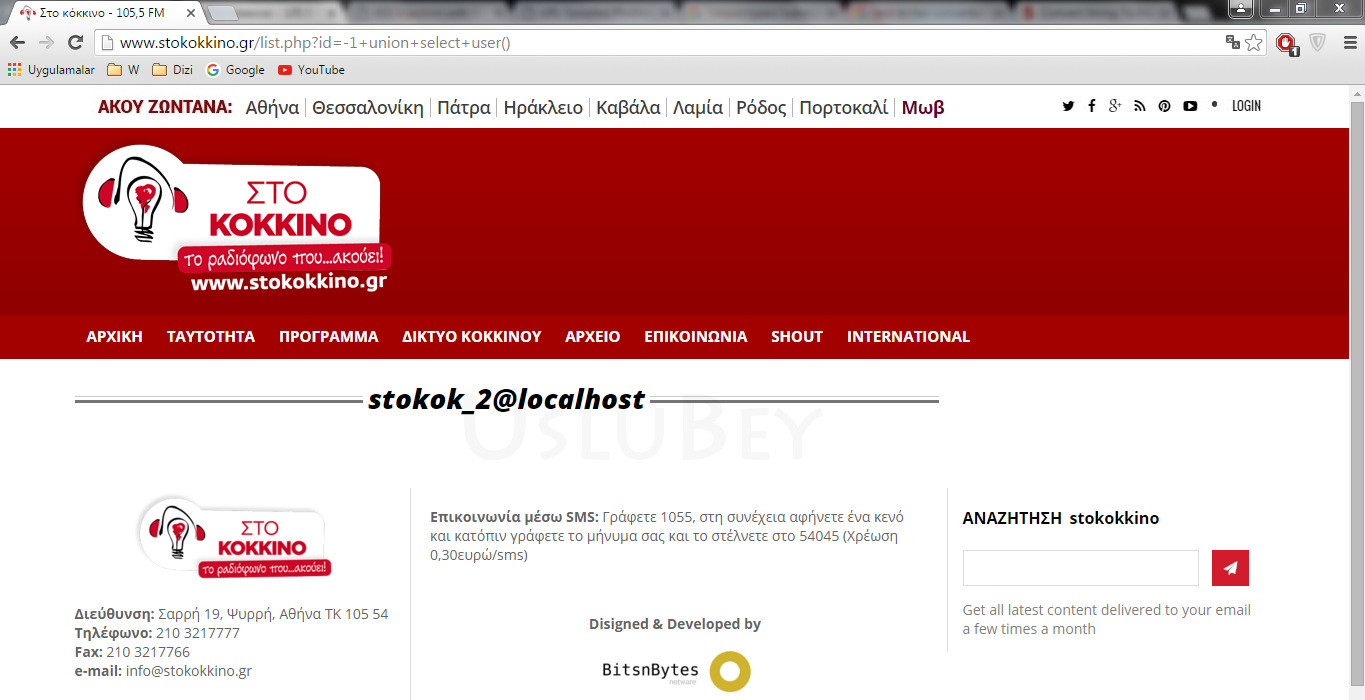Open the Pinterest icon
Viewport: 1365px width, 700px height.
pos(1164,106)
